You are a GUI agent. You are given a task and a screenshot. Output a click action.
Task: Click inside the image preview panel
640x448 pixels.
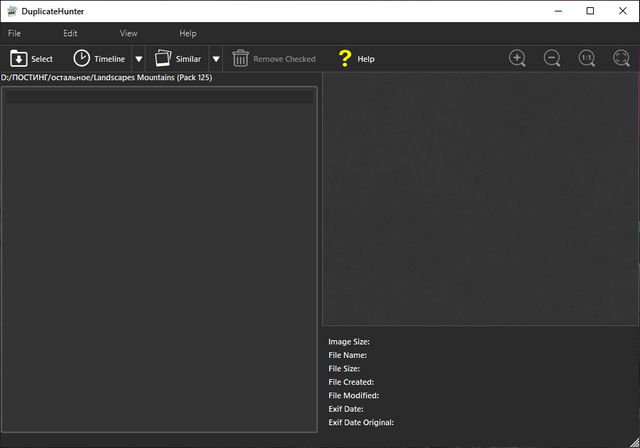pyautogui.click(x=480, y=200)
